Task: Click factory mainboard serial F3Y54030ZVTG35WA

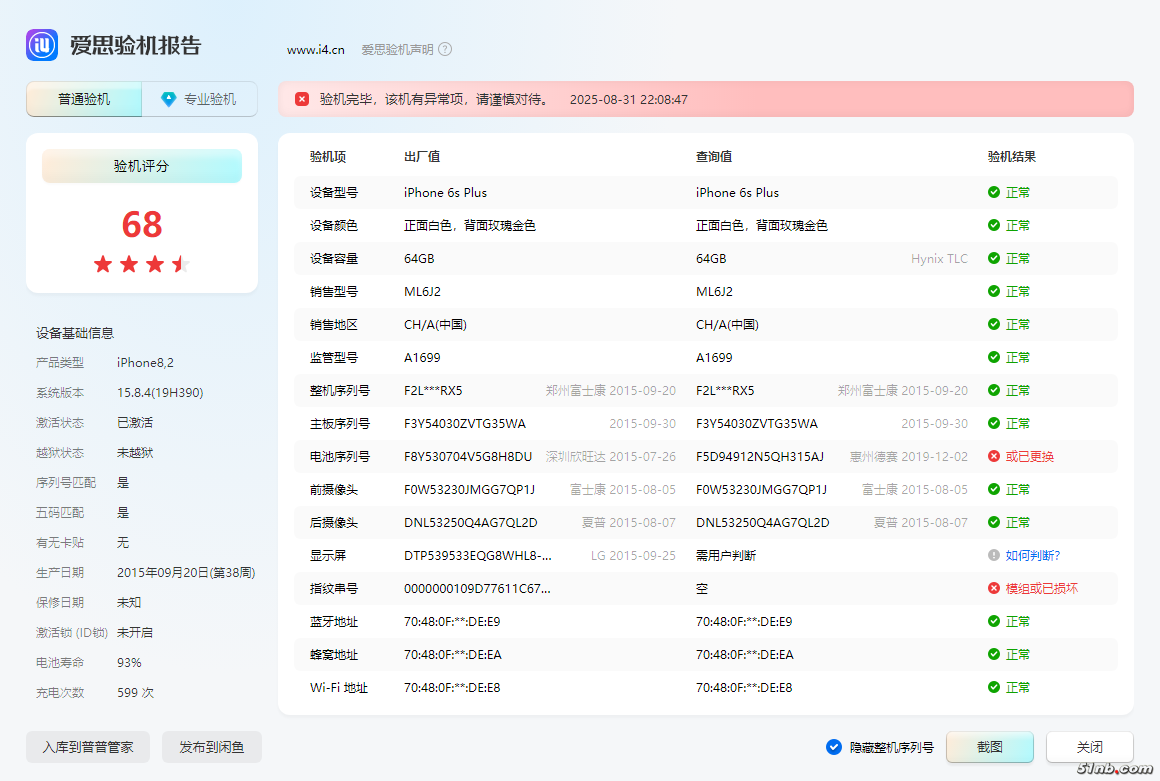Action: [x=465, y=424]
